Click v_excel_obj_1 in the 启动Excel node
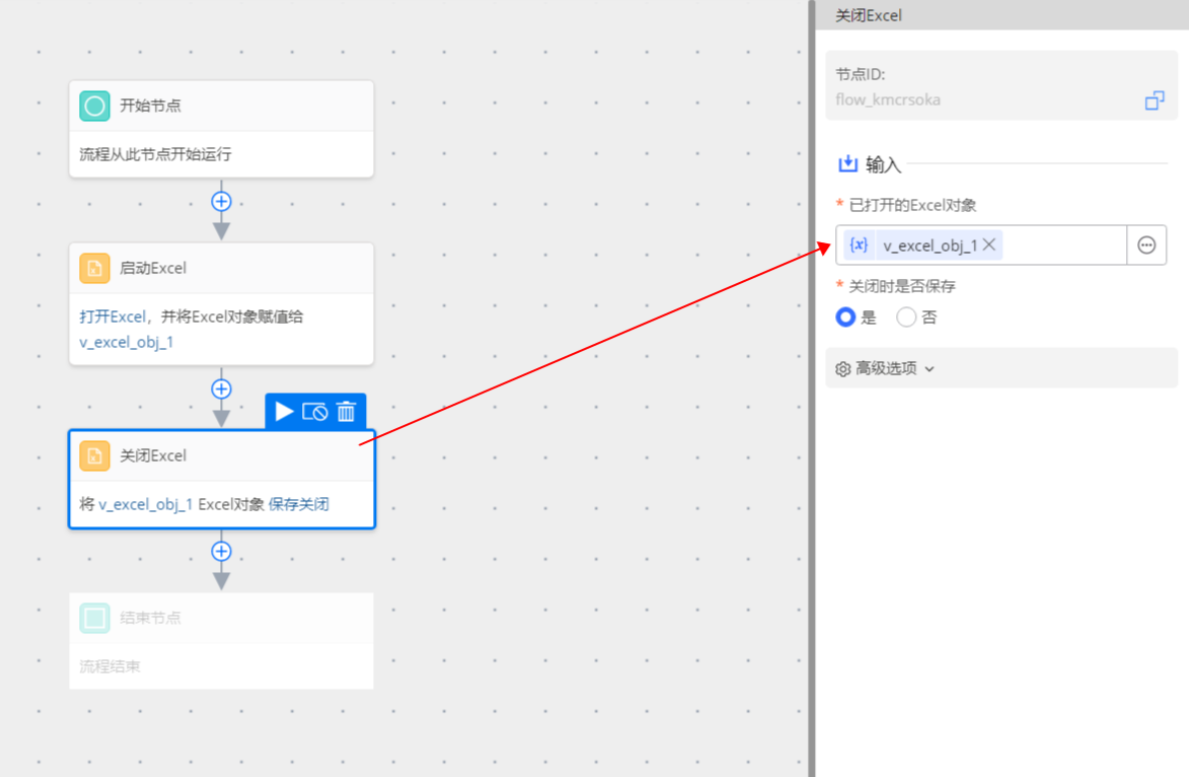1189x777 pixels. coord(127,343)
